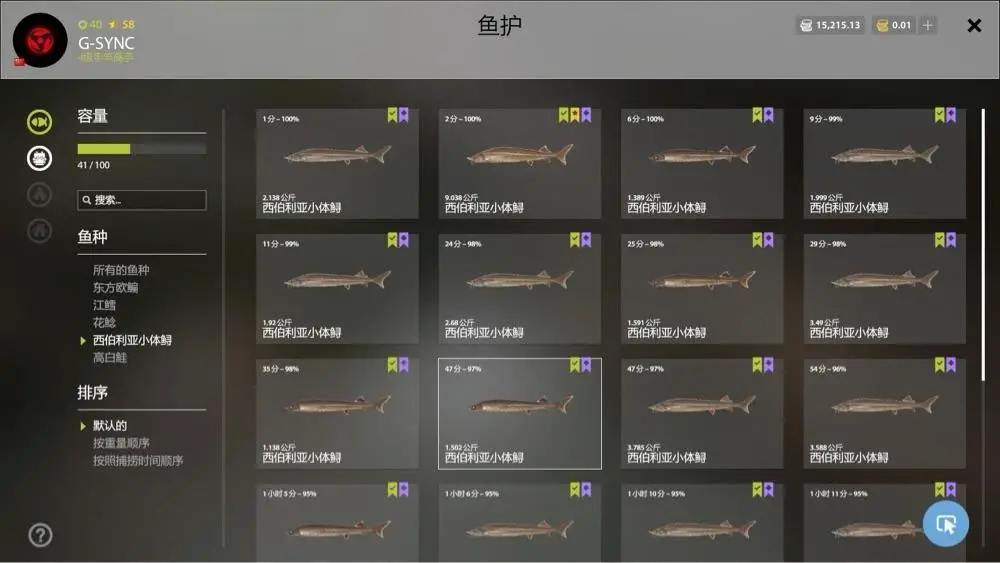Choose 花鲶 species filter

(x=104, y=323)
